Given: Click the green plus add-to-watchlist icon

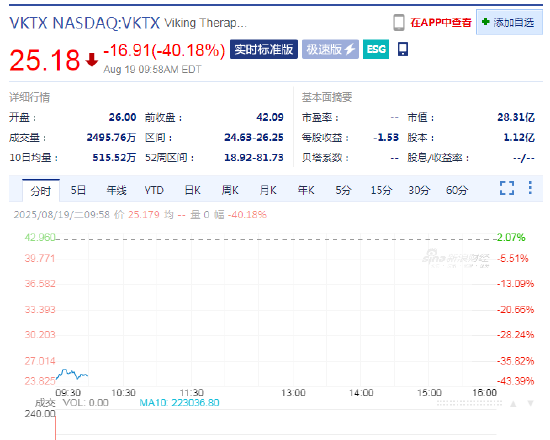Looking at the screenshot, I should tap(485, 22).
